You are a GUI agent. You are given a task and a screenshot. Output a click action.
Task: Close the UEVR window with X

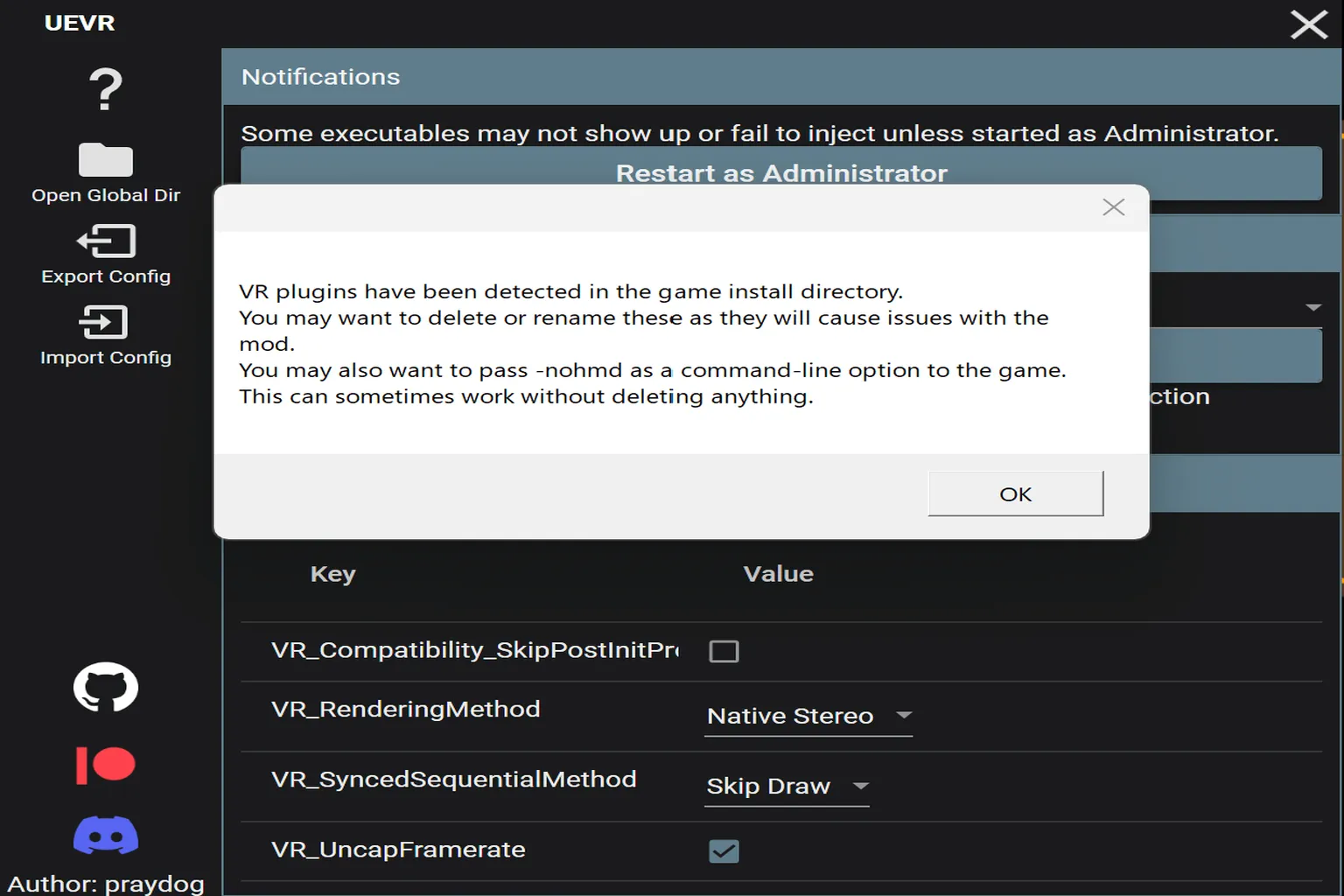coord(1309,24)
